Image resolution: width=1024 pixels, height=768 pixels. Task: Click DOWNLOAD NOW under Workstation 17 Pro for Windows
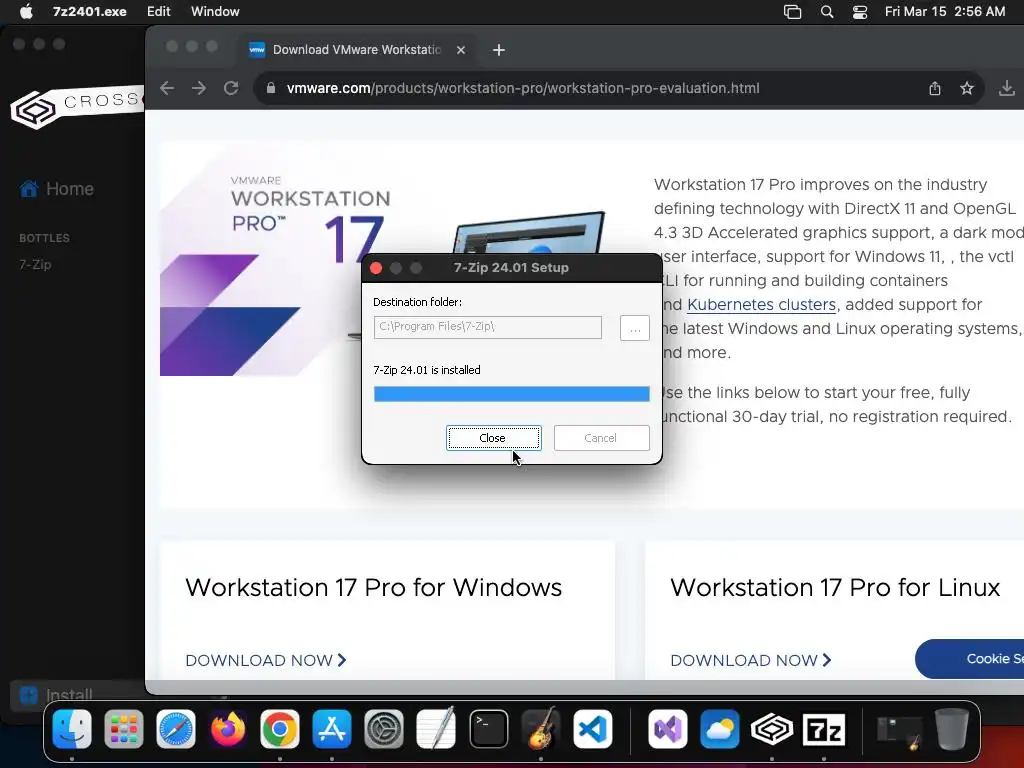(266, 660)
